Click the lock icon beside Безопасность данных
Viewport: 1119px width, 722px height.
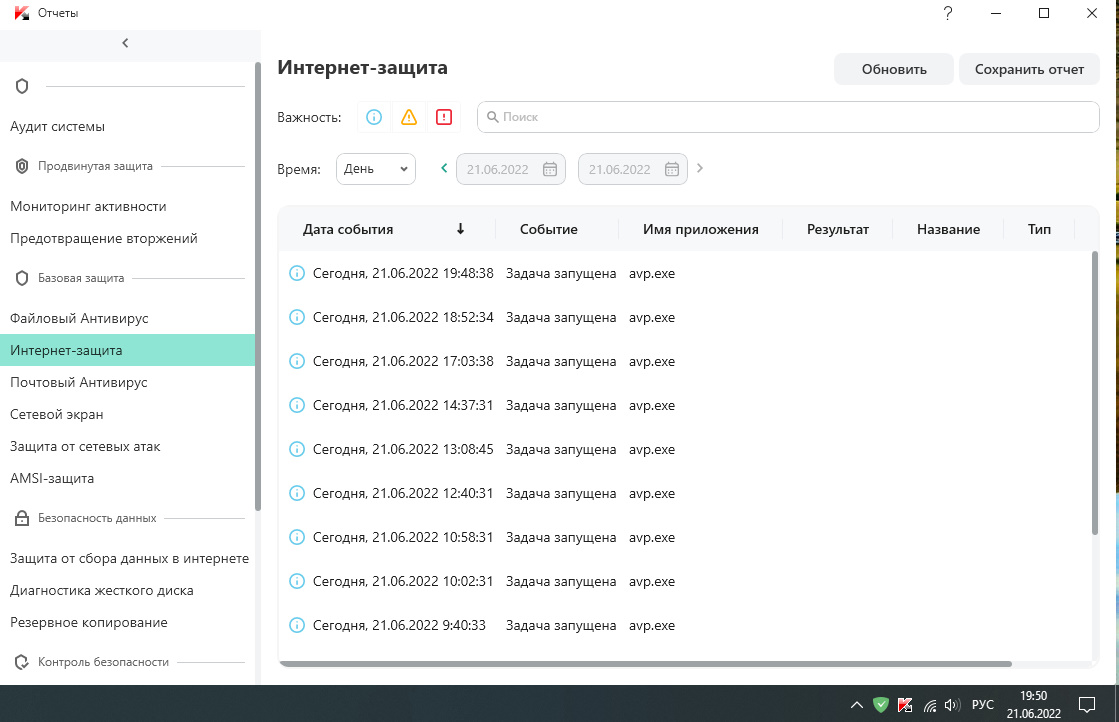pyautogui.click(x=22, y=518)
